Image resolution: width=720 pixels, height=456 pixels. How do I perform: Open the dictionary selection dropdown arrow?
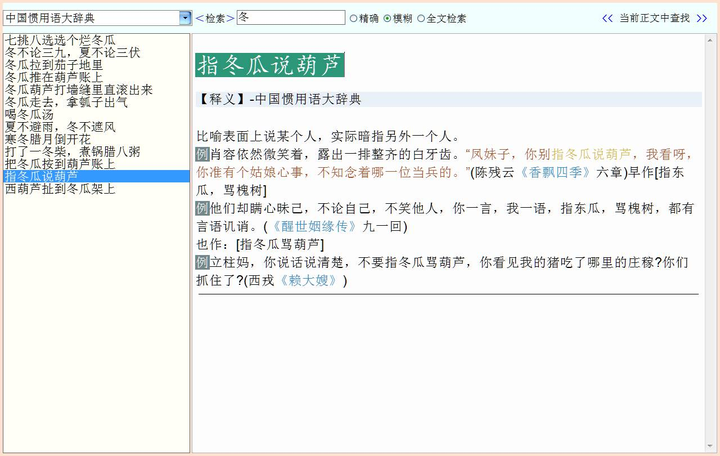185,18
